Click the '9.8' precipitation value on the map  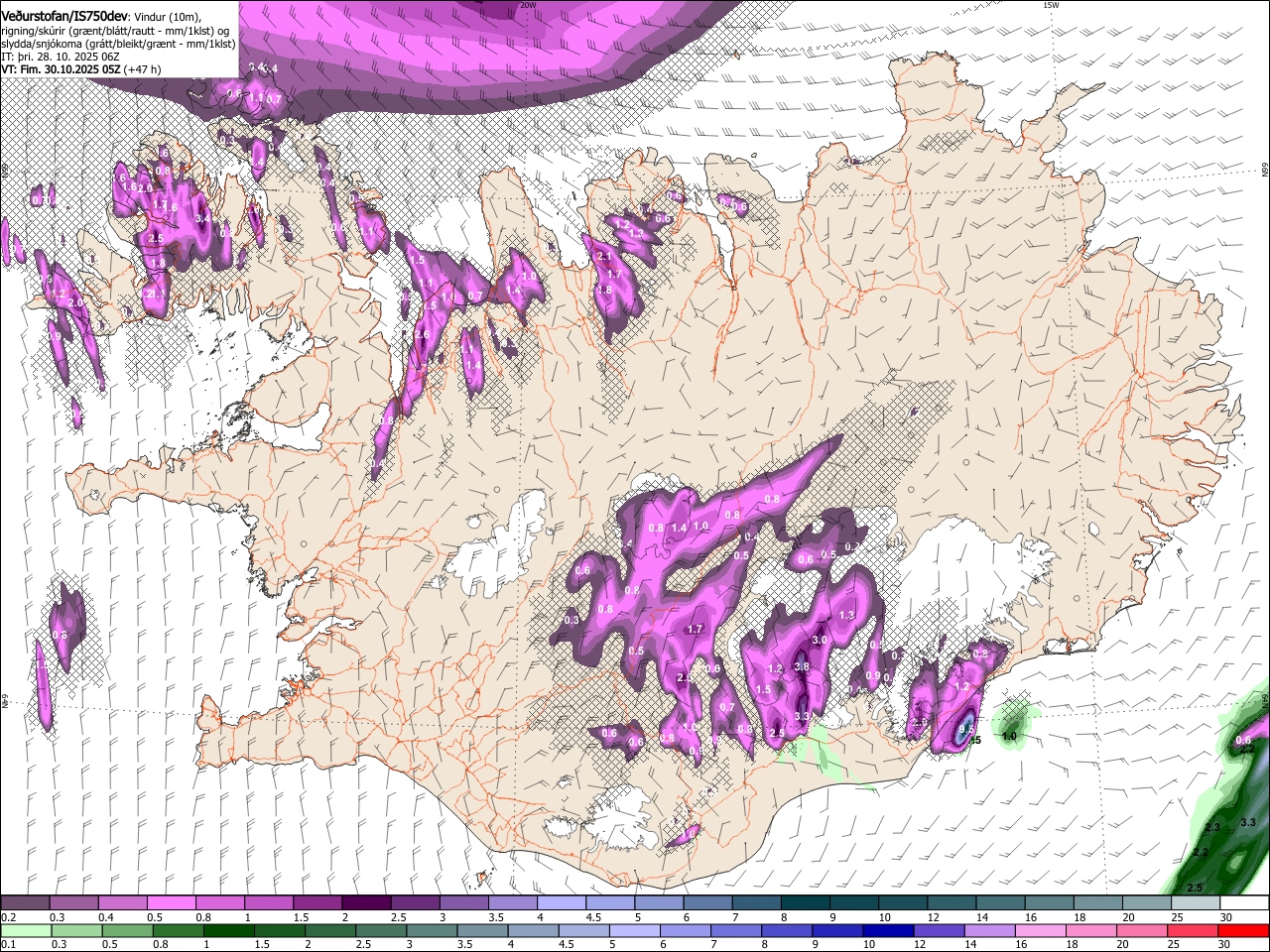[966, 729]
